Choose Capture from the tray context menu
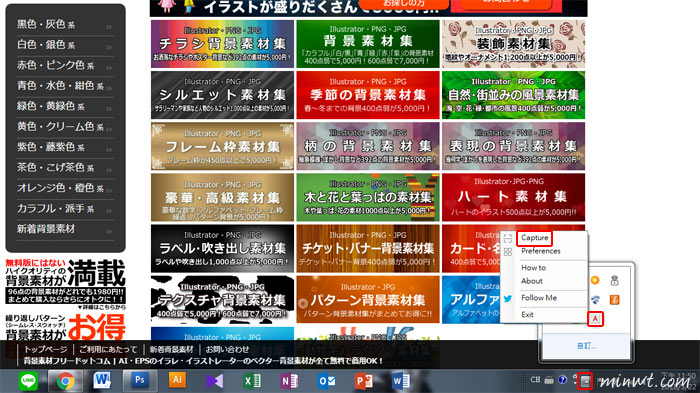700x393 pixels. pos(534,238)
